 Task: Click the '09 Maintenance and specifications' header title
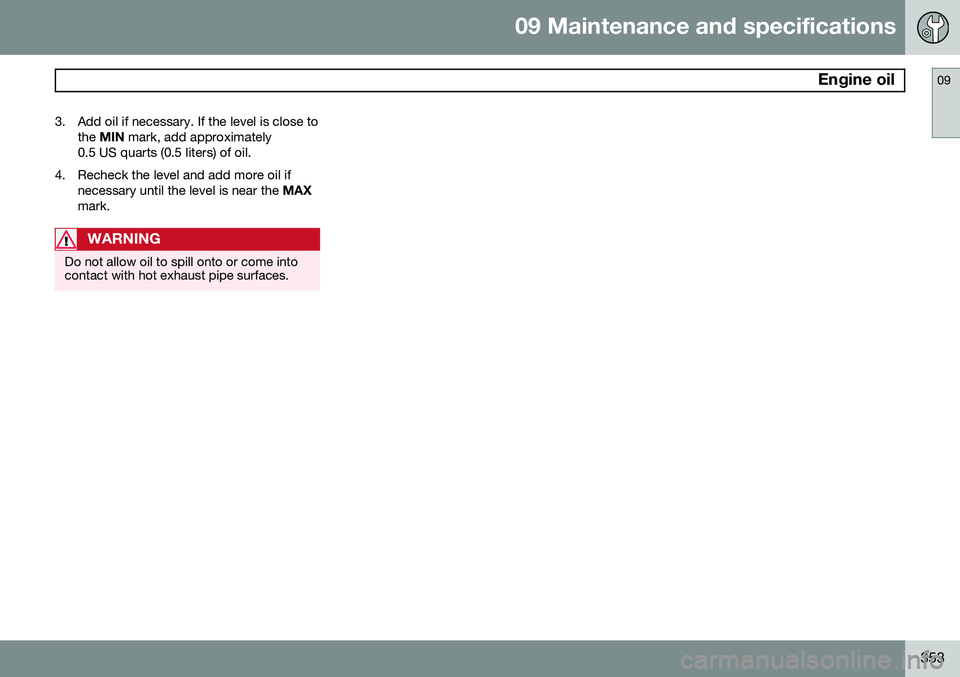point(705,26)
